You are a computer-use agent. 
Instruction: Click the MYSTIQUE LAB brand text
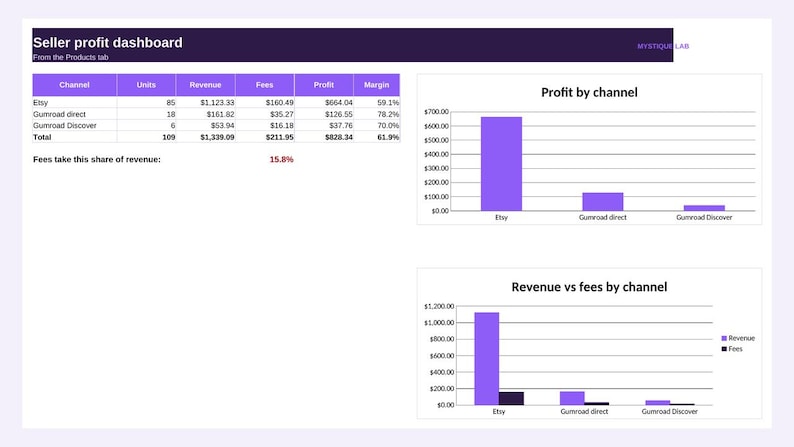[663, 46]
